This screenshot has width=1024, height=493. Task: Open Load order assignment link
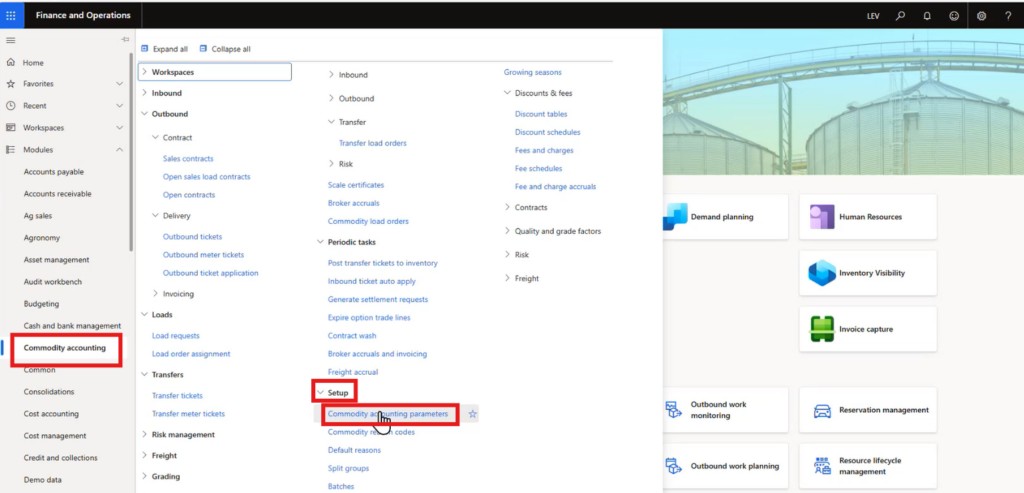point(191,354)
